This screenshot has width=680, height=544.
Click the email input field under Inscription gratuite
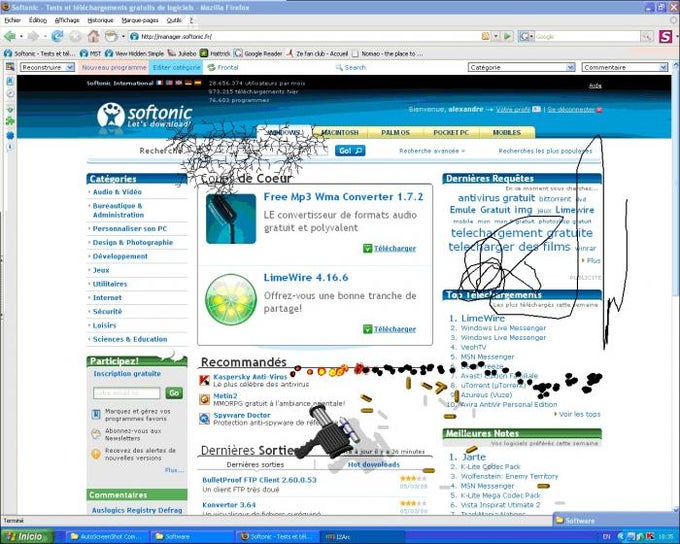pos(127,393)
